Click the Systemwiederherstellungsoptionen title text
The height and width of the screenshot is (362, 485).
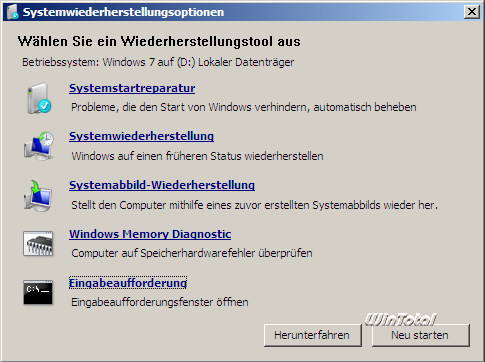123,12
